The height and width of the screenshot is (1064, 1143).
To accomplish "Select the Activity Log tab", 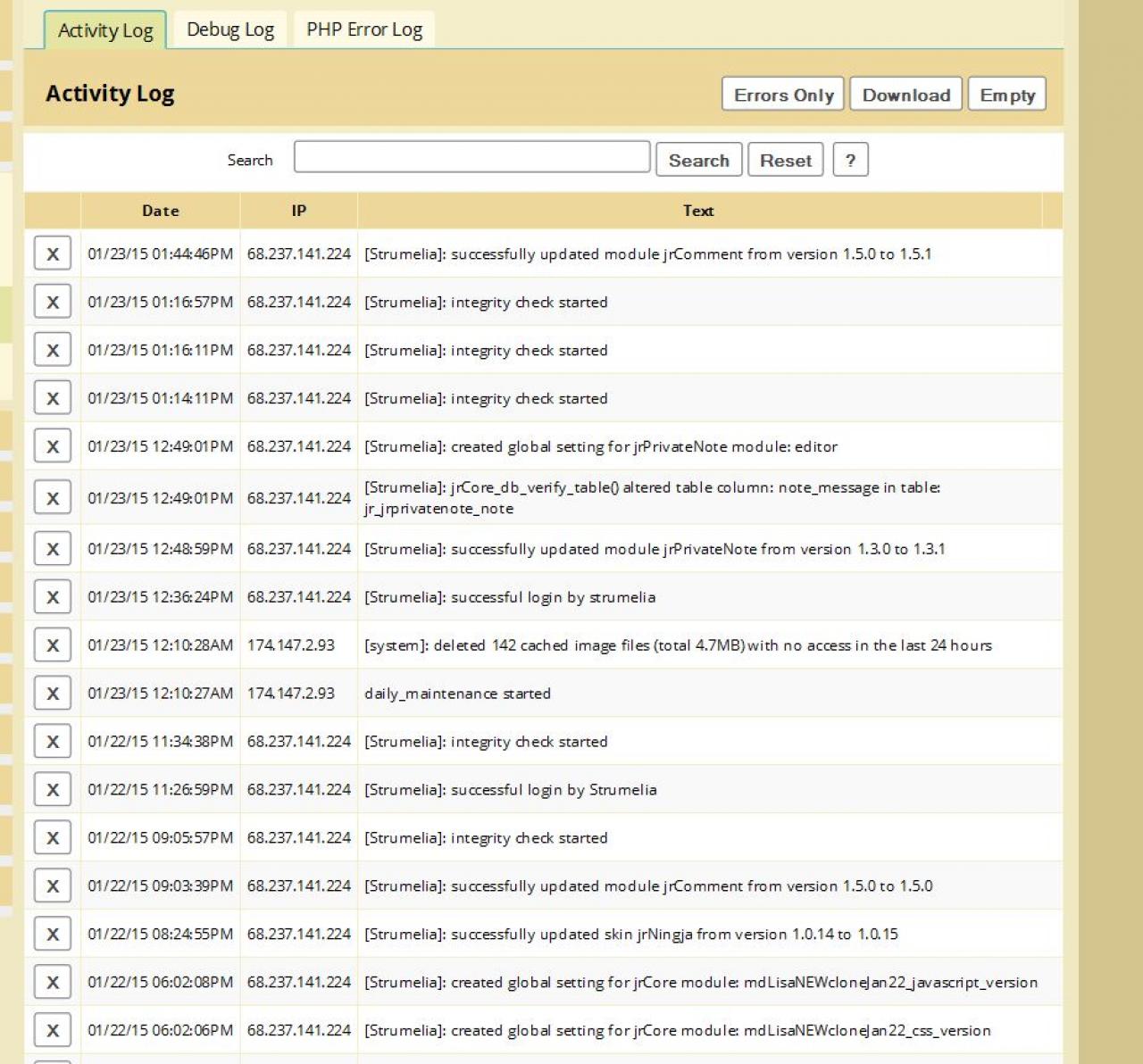I will tap(105, 30).
